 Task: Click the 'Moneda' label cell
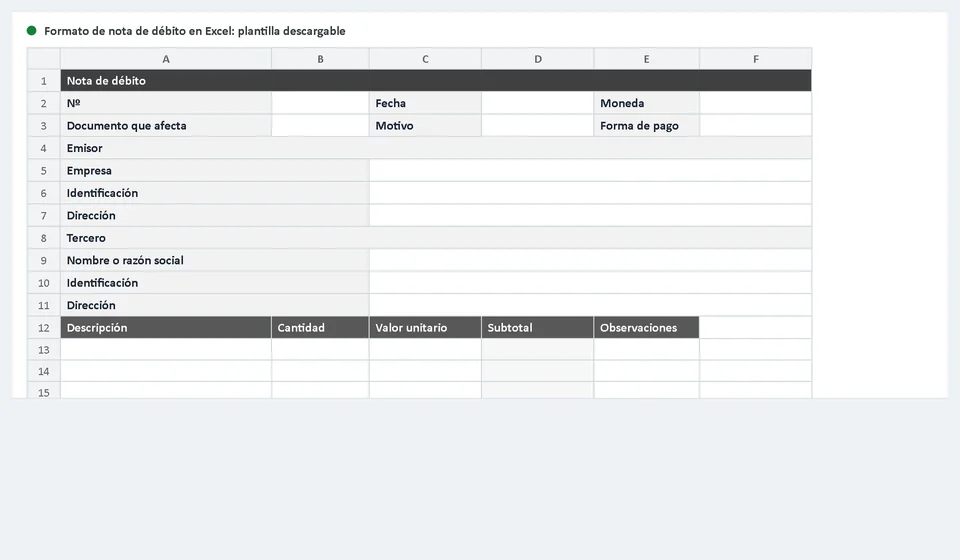(646, 103)
